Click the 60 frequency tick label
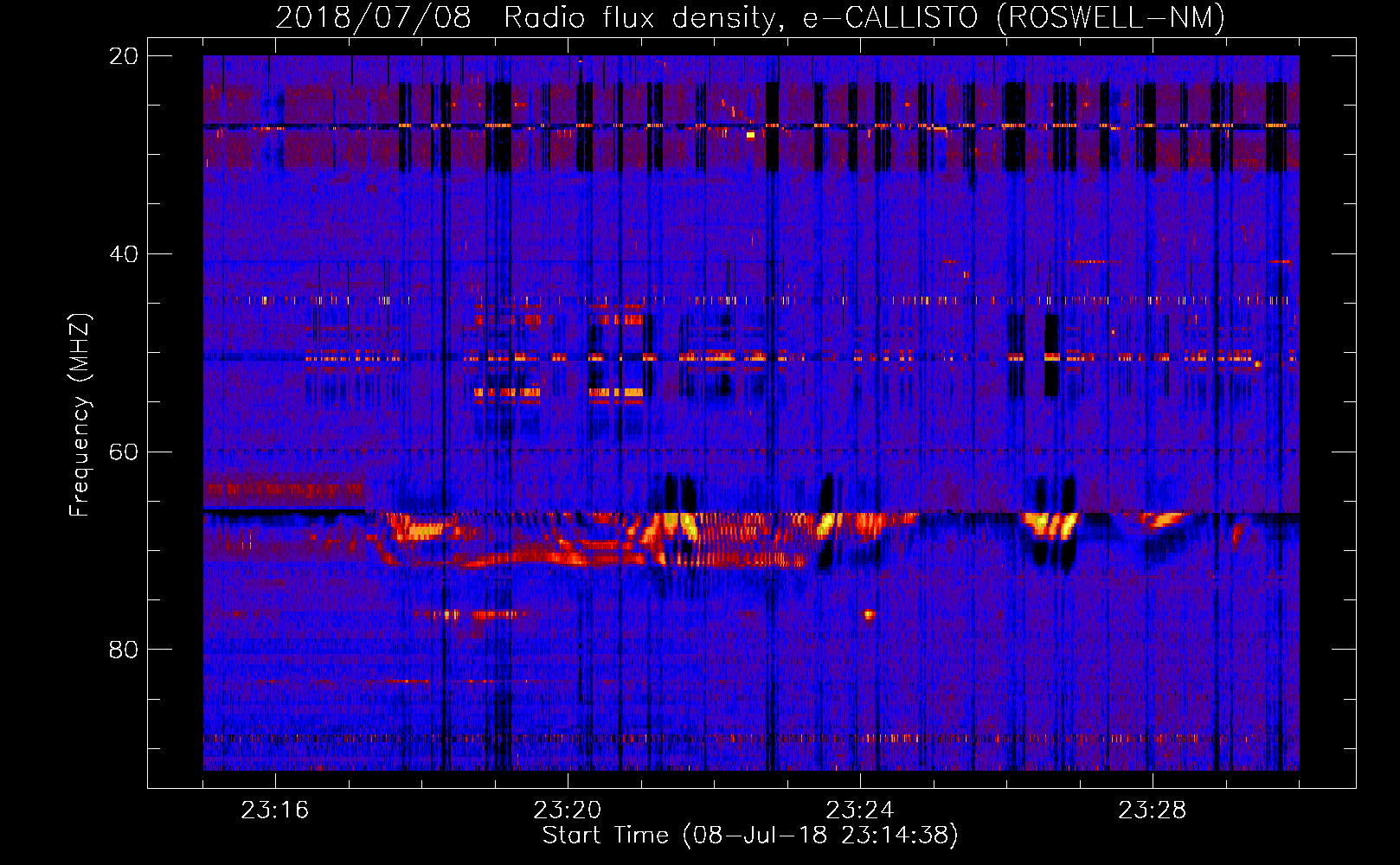 (123, 452)
